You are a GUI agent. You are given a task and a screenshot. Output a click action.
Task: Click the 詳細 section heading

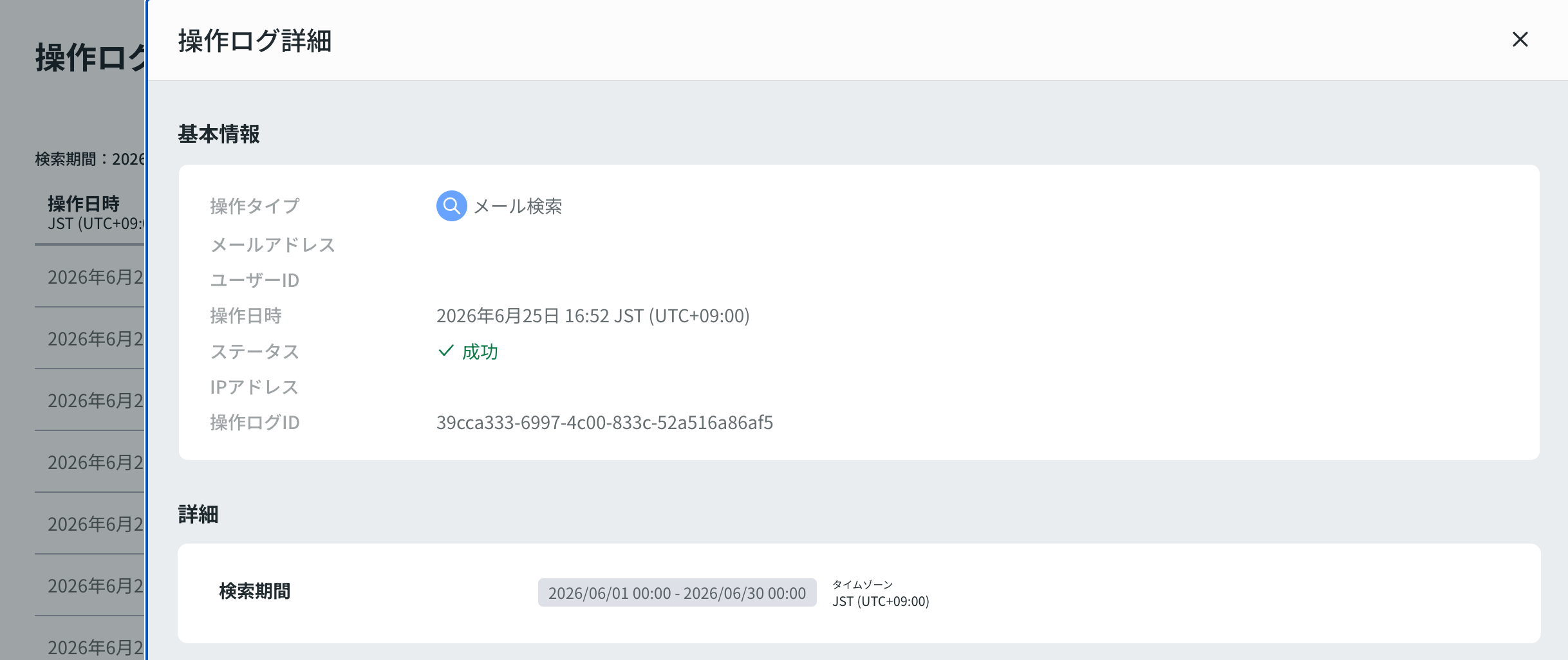(x=198, y=514)
